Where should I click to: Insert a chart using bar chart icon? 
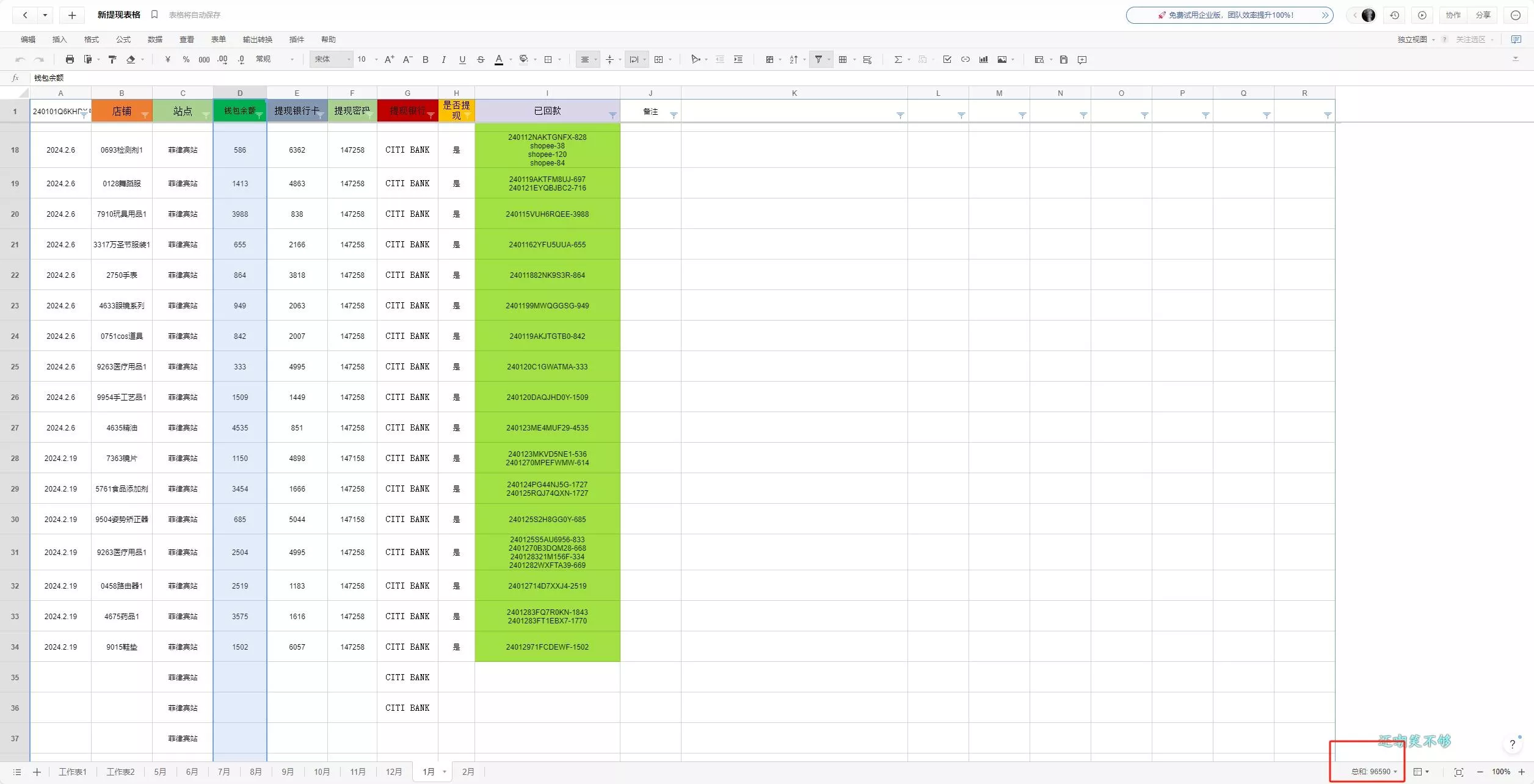(983, 59)
